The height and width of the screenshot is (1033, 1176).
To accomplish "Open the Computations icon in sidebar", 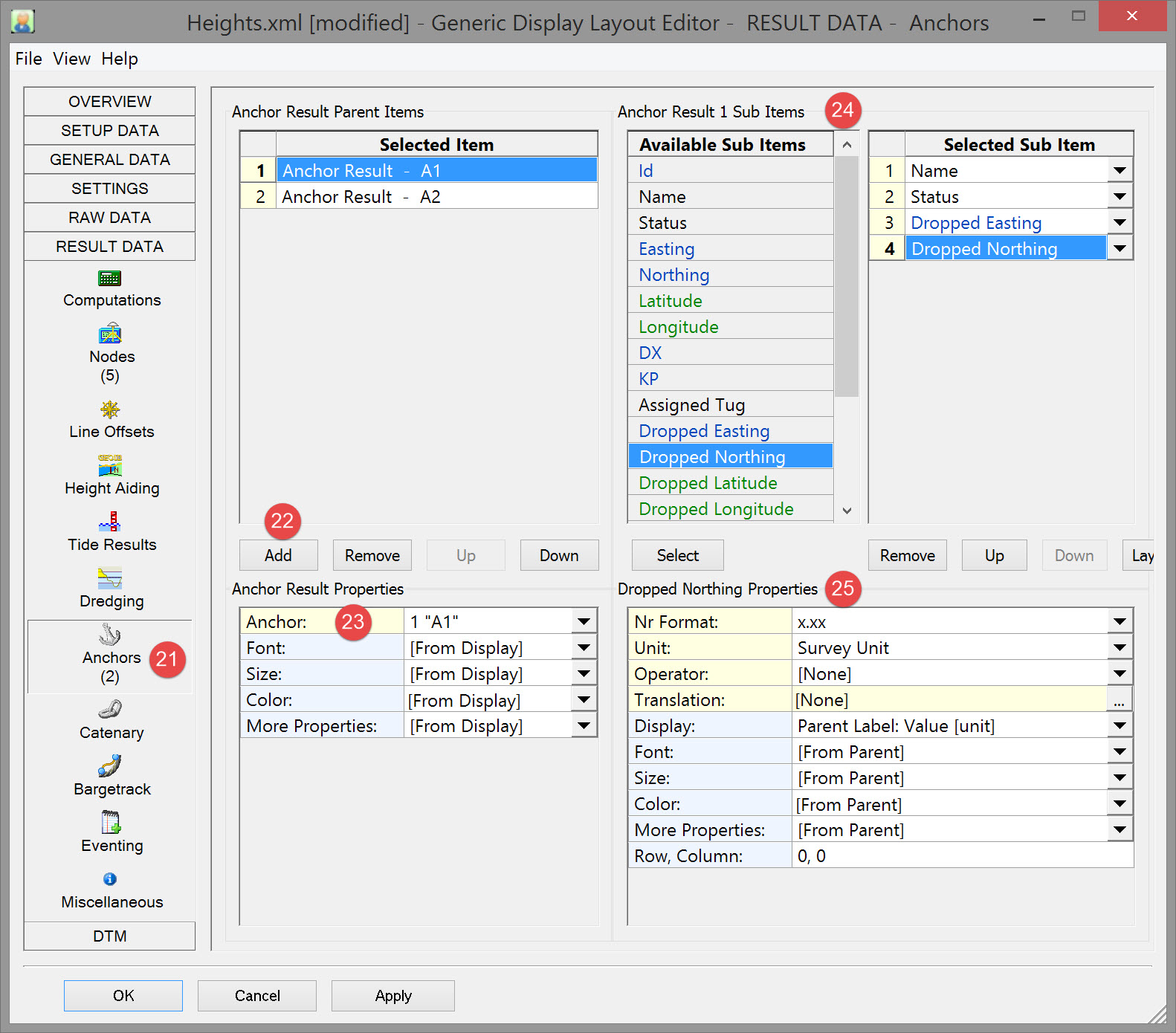I will click(110, 279).
